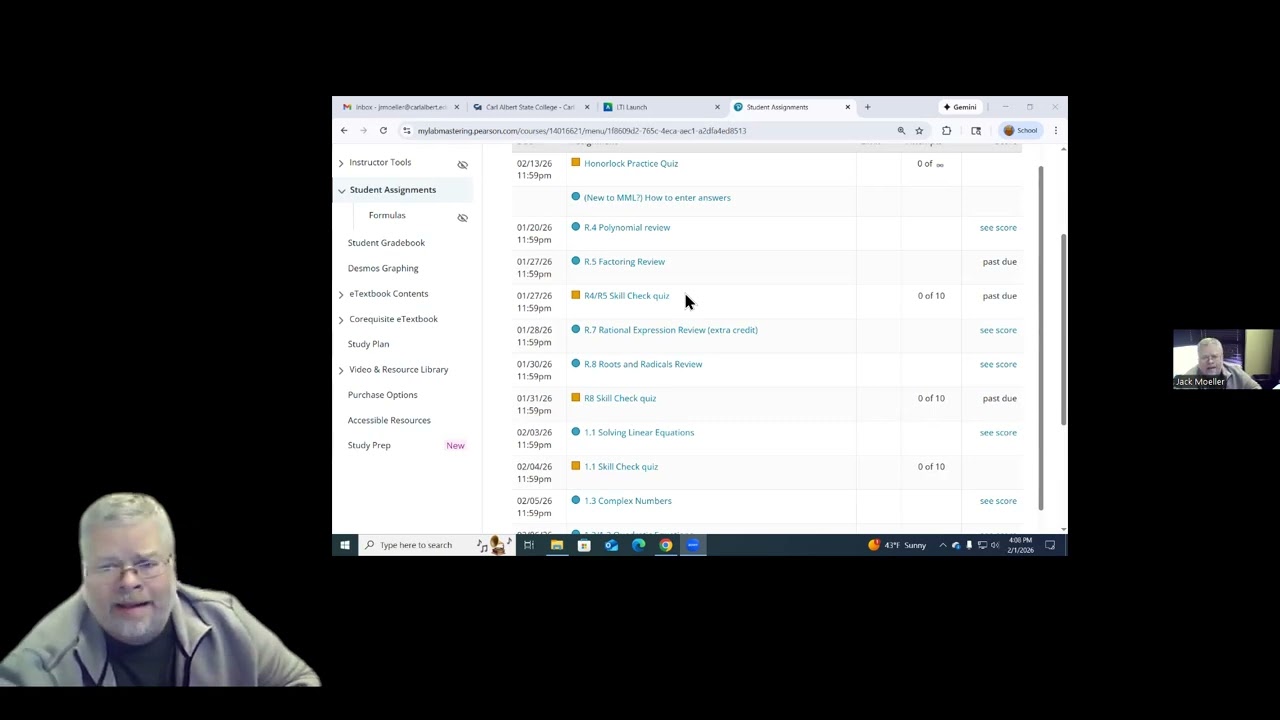Click the Gemini button

tap(960, 107)
